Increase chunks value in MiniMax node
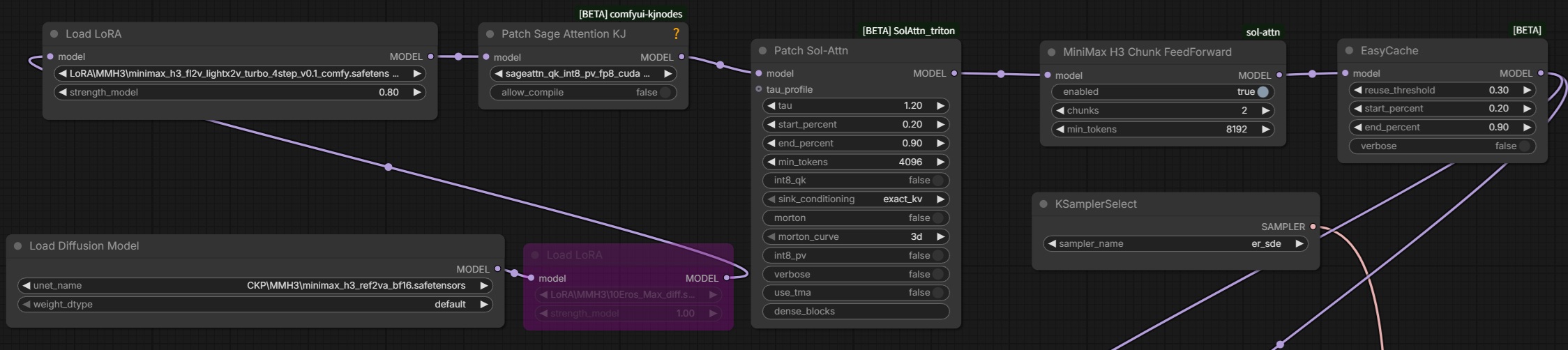Image resolution: width=1568 pixels, height=350 pixels. [x=1265, y=110]
